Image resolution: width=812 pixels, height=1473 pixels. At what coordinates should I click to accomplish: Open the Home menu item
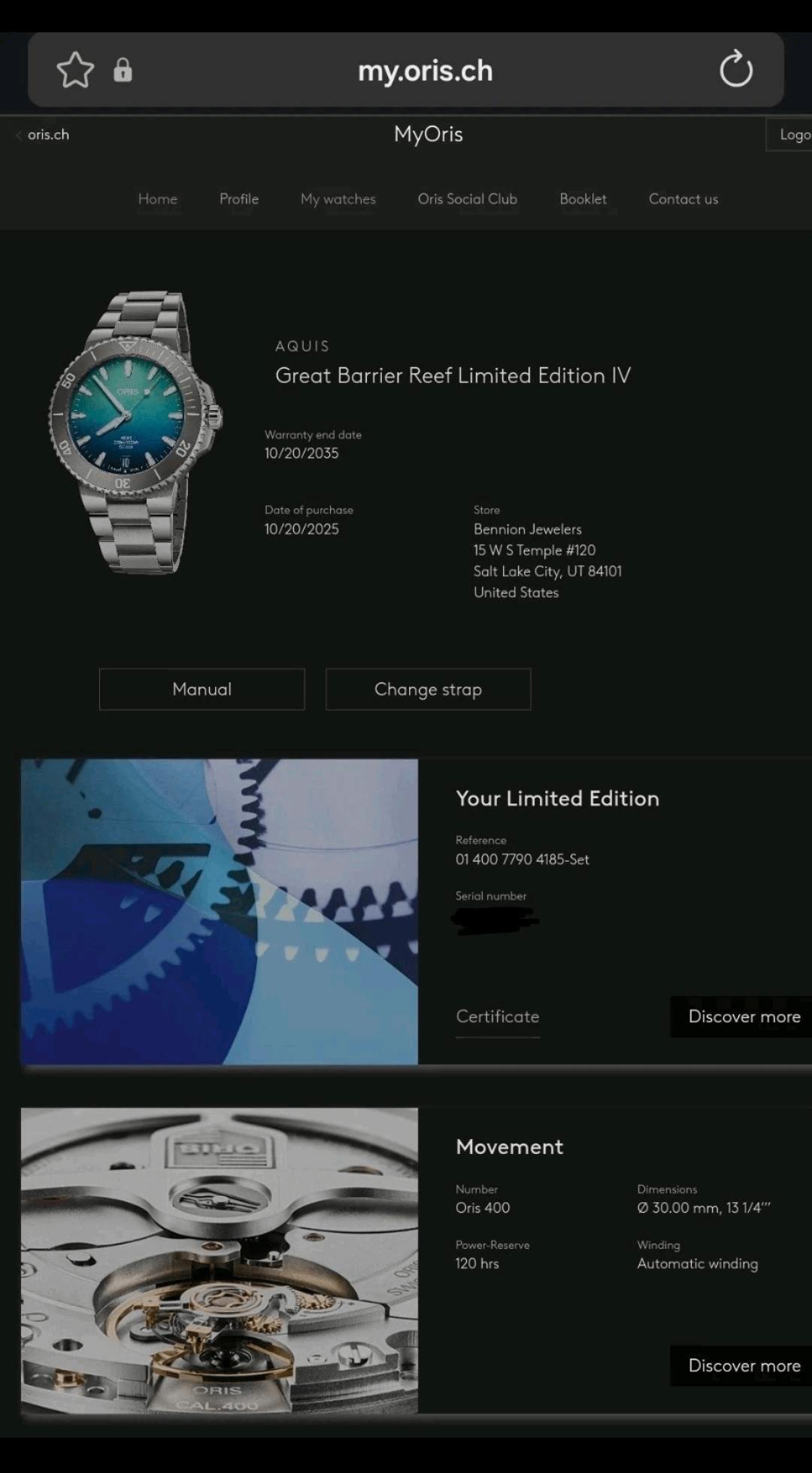[x=158, y=199]
